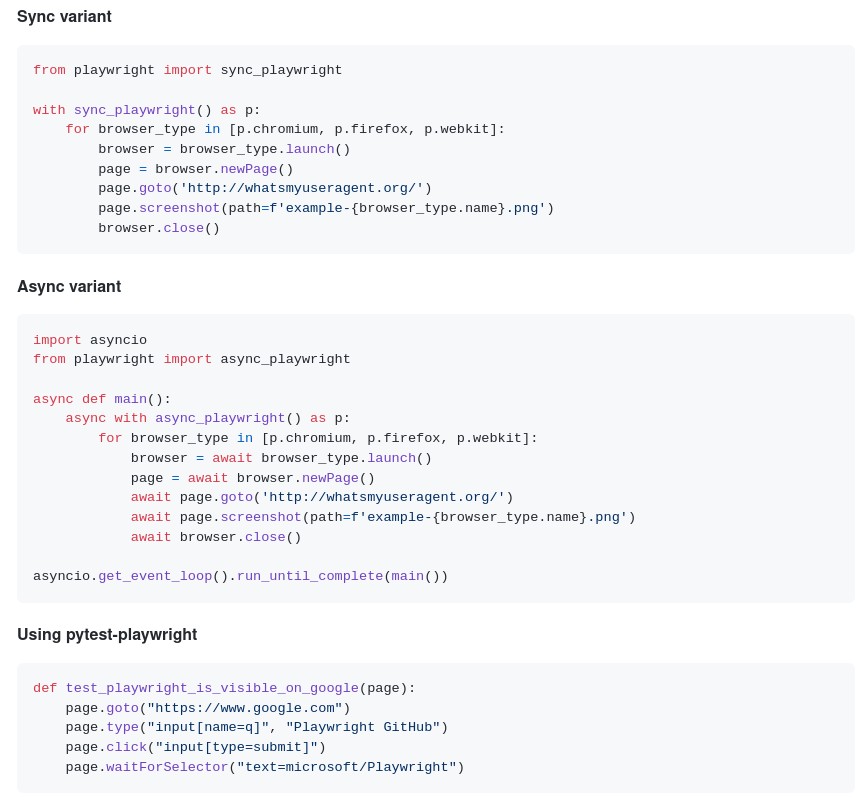The width and height of the screenshot is (867, 802).
Task: Click the 'Using pytest-playwright' heading
Action: (107, 634)
